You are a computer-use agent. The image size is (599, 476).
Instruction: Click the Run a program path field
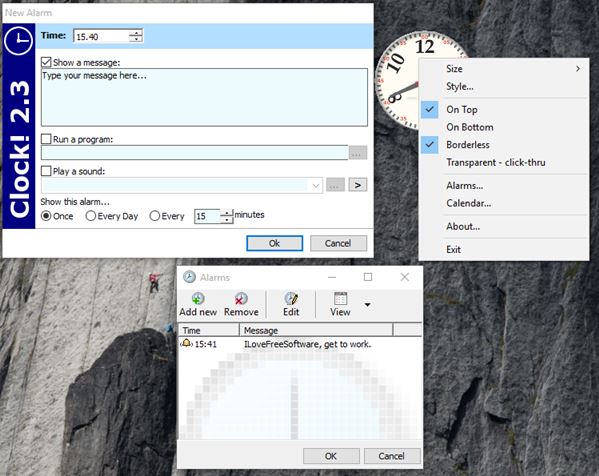194,153
